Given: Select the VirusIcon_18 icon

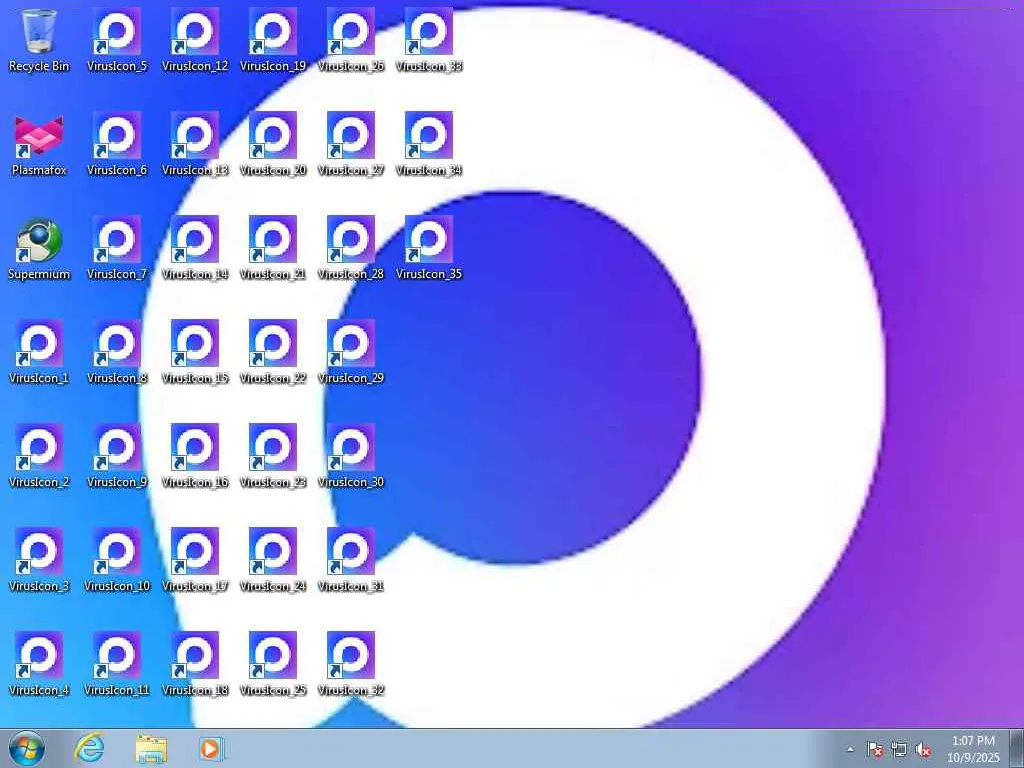Looking at the screenshot, I should [195, 664].
